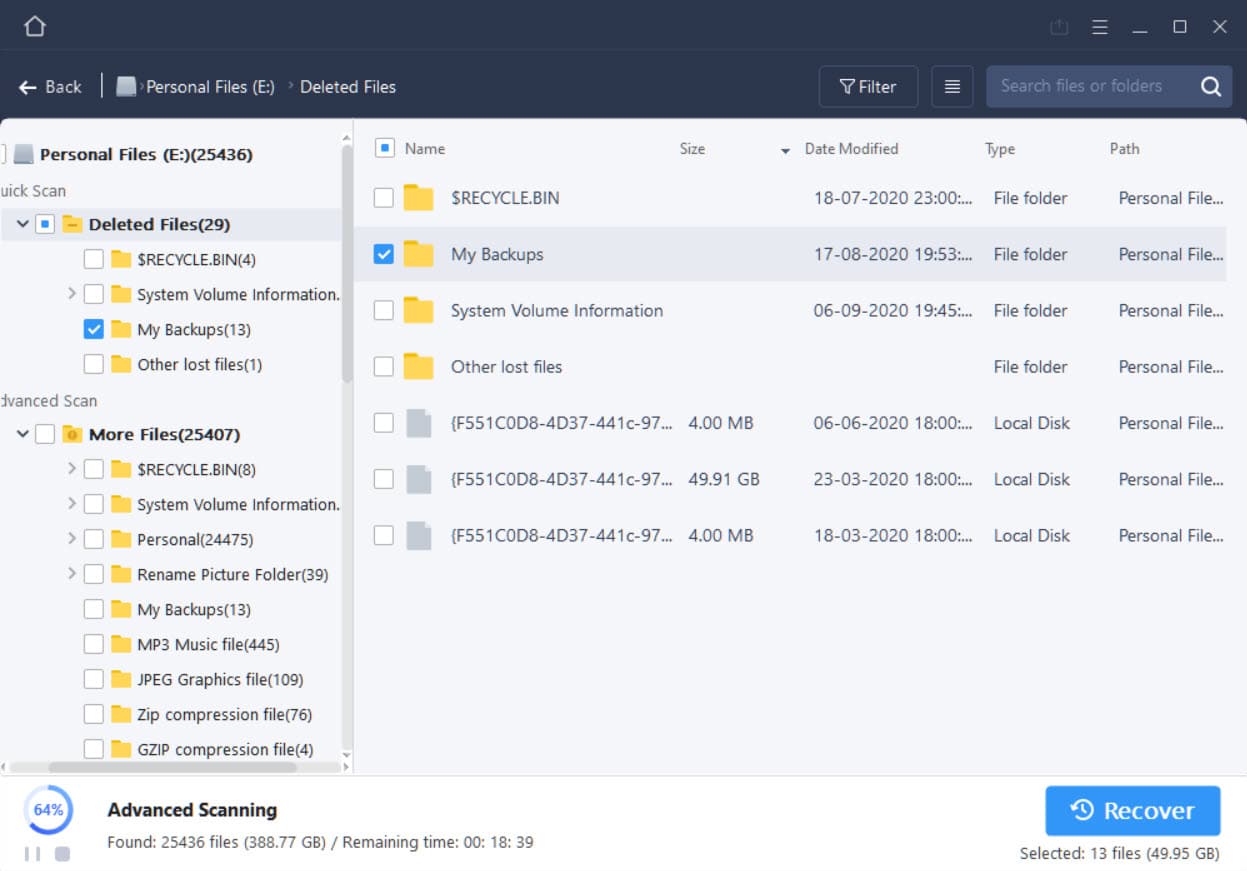Image resolution: width=1247 pixels, height=871 pixels.
Task: Click the search magnifier icon
Action: point(1210,86)
